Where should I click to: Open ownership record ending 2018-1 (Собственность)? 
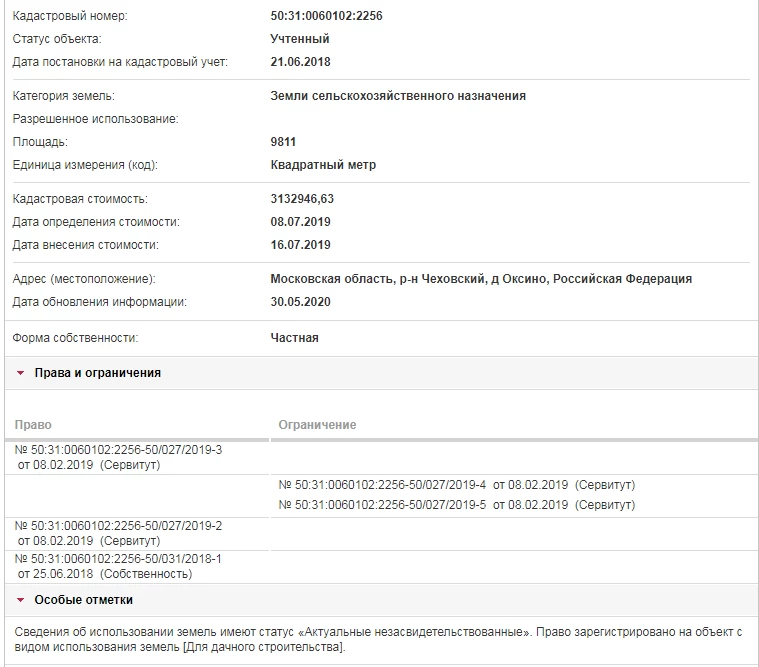coord(119,559)
